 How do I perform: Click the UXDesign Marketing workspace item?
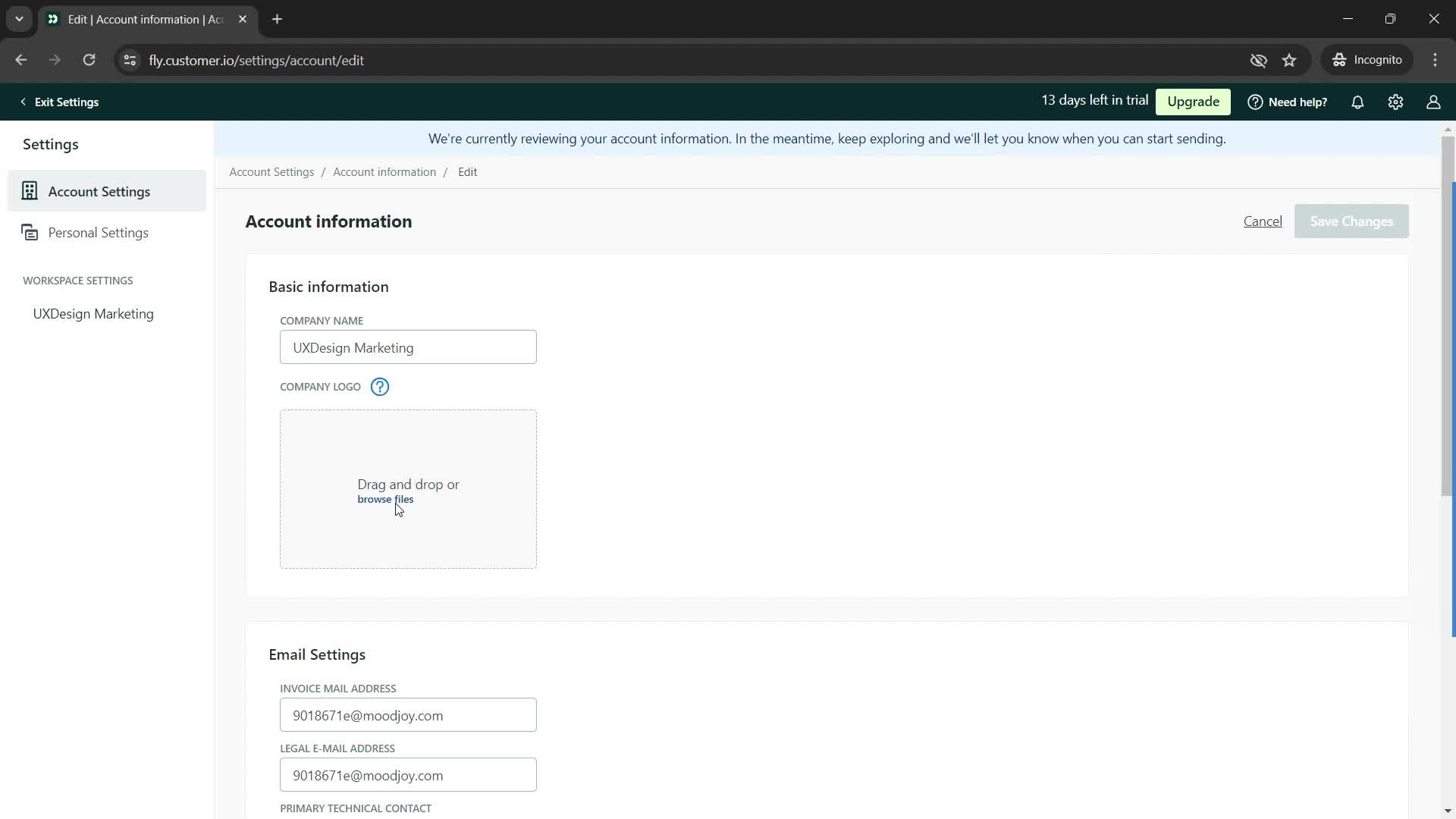[x=93, y=313]
